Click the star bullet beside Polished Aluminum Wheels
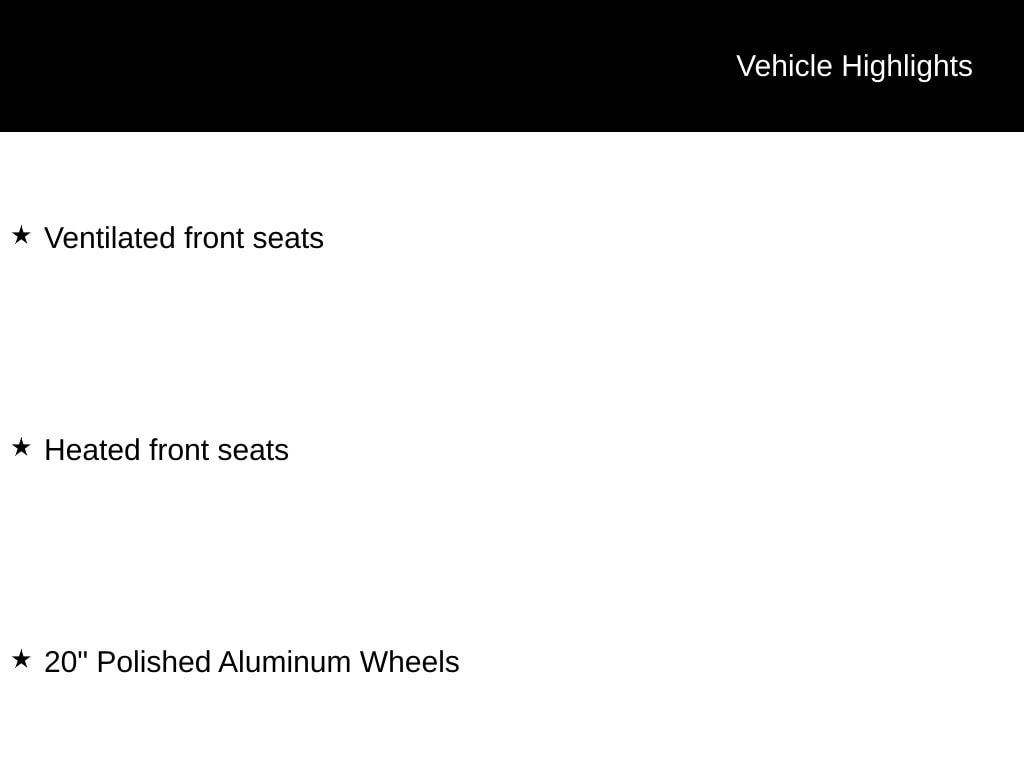 tap(21, 660)
